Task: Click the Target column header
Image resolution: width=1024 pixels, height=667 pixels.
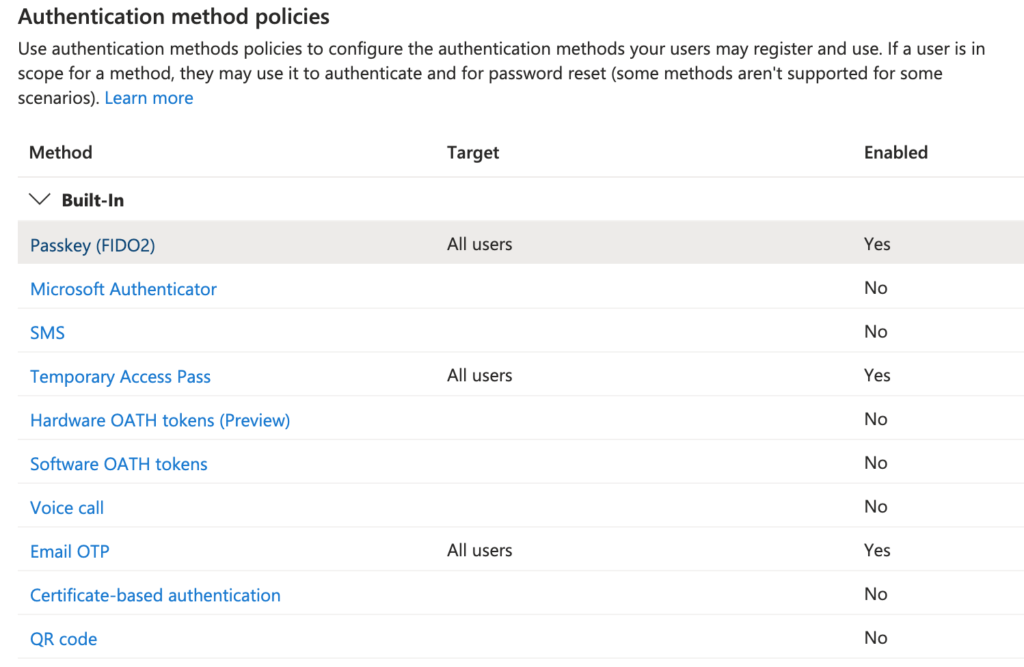Action: 473,153
